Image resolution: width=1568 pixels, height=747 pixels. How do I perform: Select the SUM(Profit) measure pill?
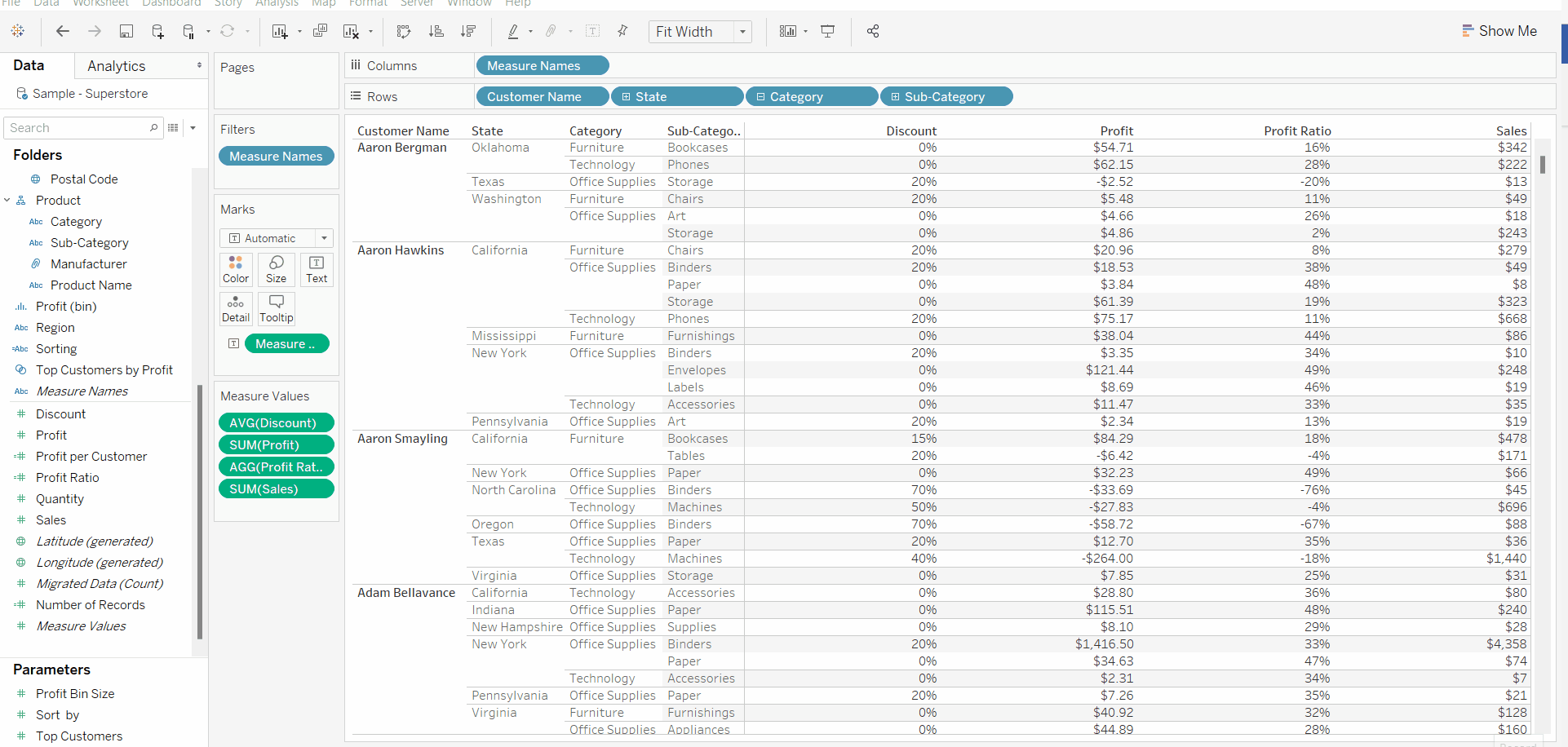click(x=277, y=445)
